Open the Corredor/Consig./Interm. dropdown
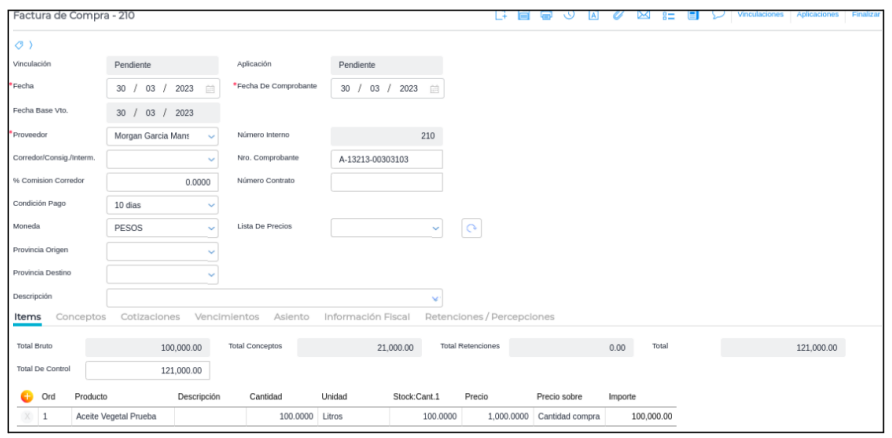Screen dimensions: 892x438 click(x=212, y=160)
